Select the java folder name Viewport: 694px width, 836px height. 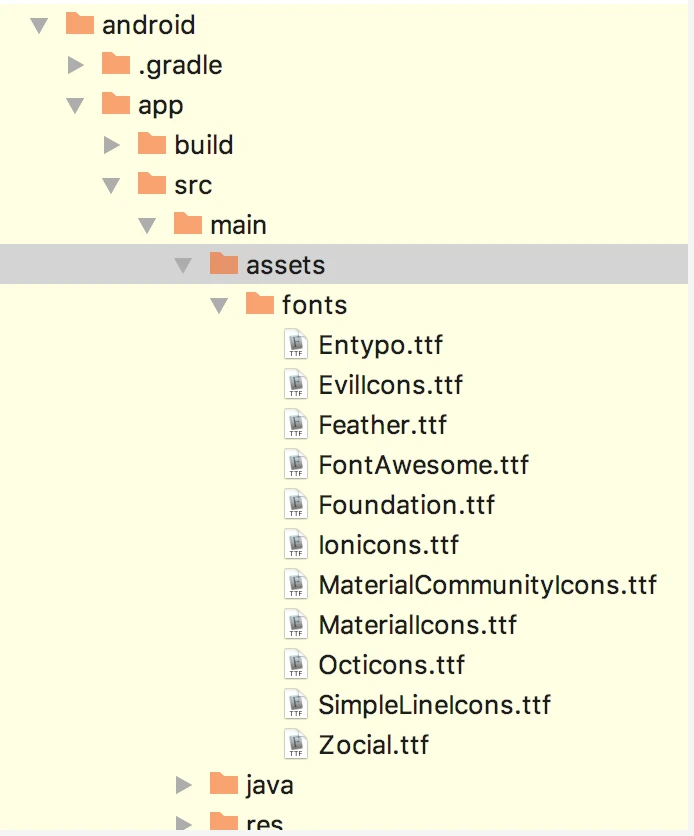270,786
